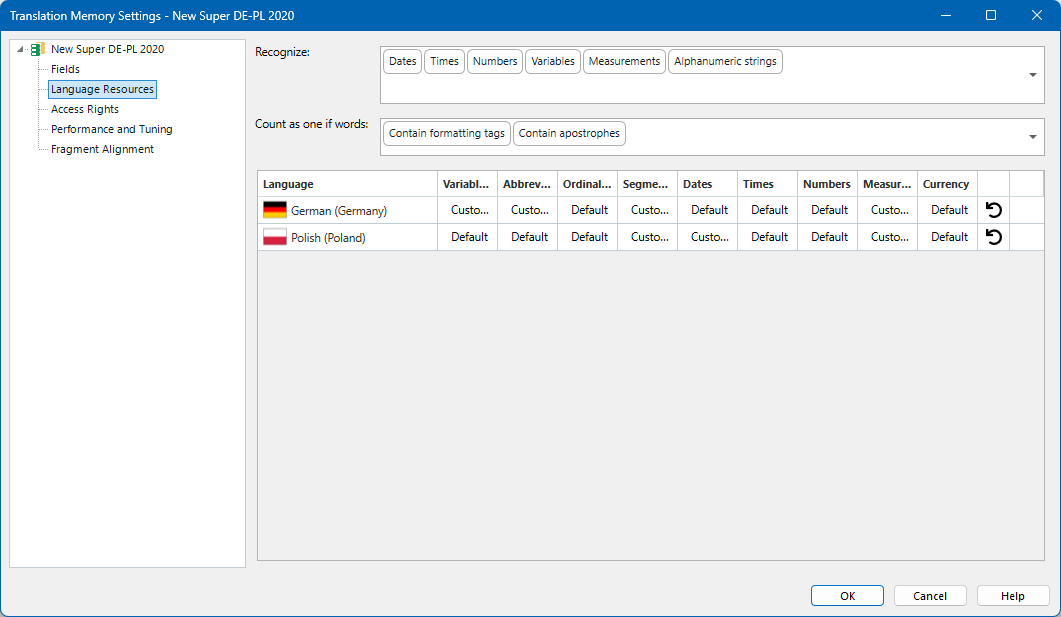Close the Translation Memory Settings dialog
The width and height of the screenshot is (1061, 617).
click(1037, 15)
